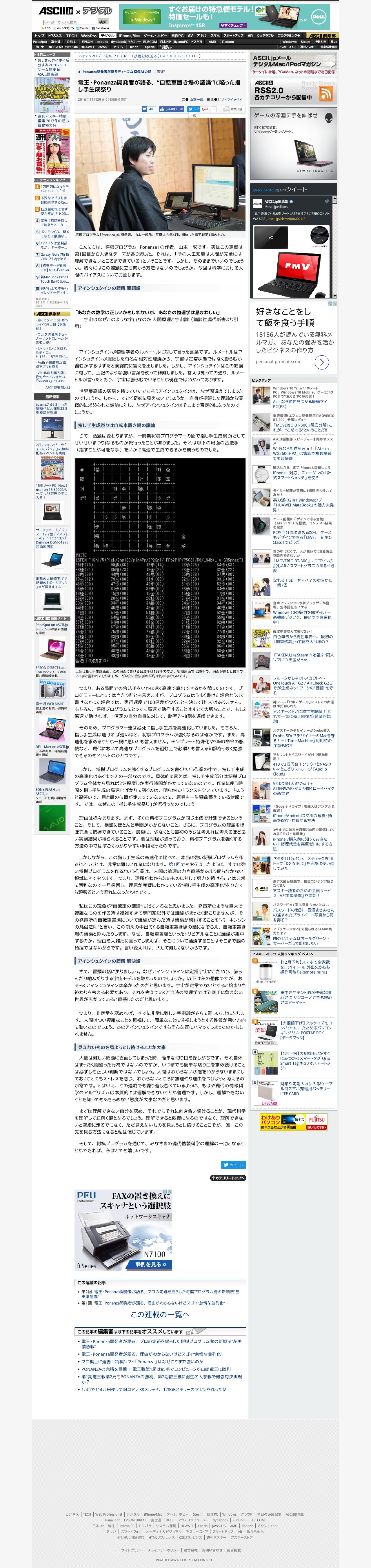Click the わけありパソコン banner in the sidebar
This screenshot has width=371, height=1568.
[293, 1121]
